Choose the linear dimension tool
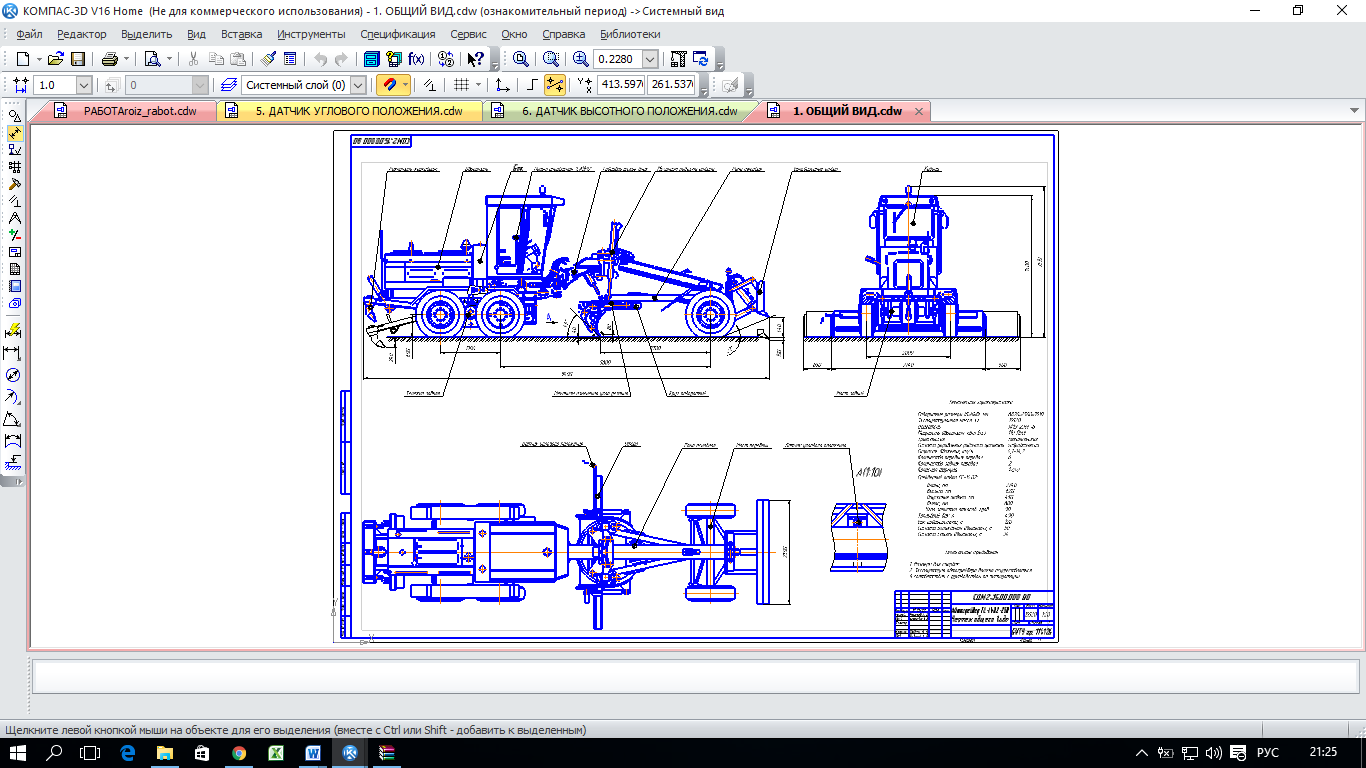 (14, 353)
